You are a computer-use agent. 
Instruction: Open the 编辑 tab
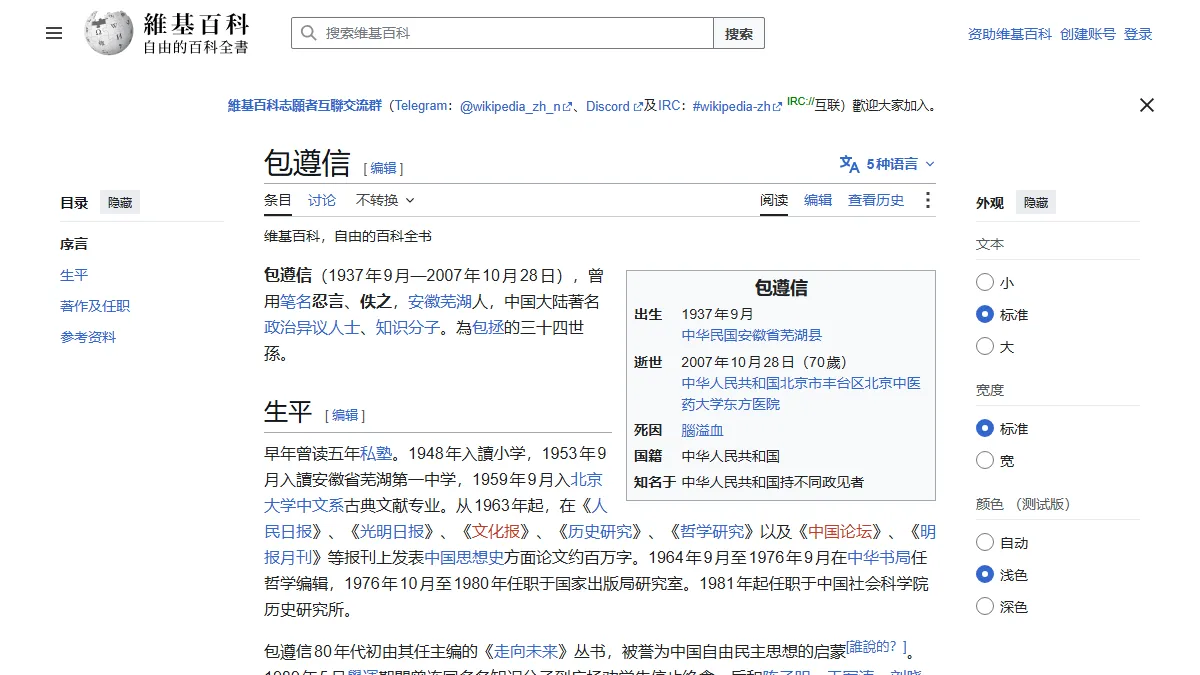point(818,200)
